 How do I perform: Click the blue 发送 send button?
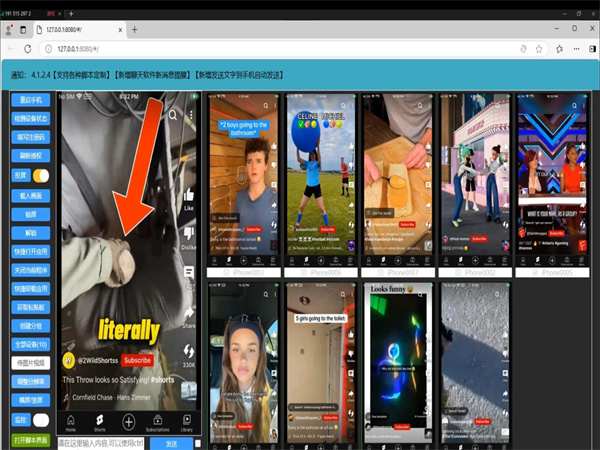point(171,443)
